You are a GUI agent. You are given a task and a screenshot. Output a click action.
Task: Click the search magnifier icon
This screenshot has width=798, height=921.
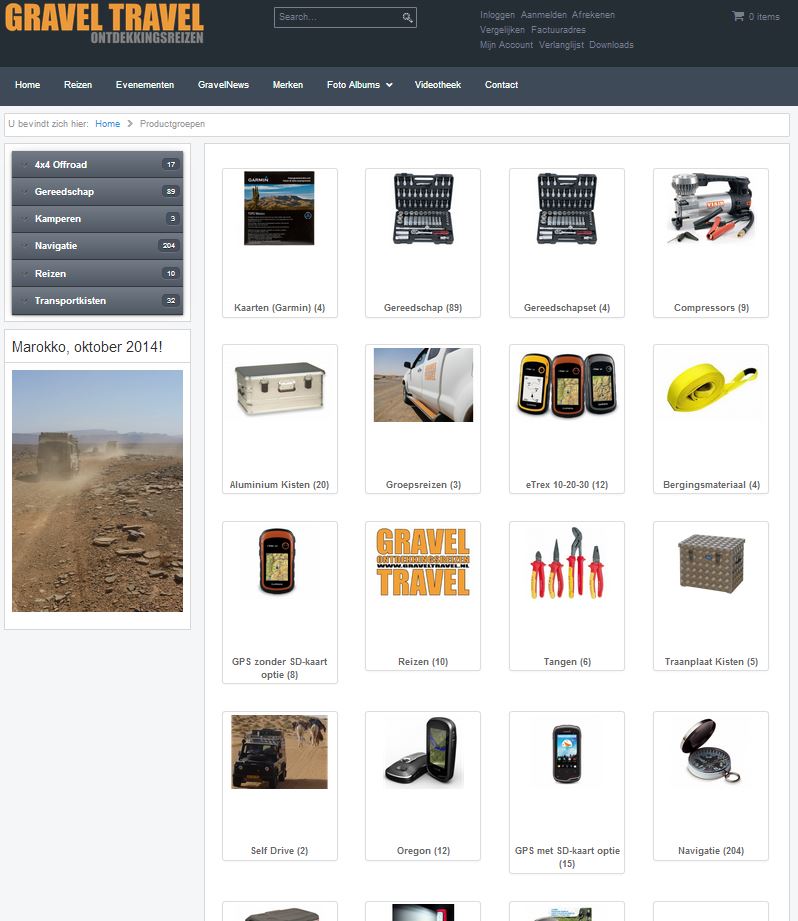[407, 18]
